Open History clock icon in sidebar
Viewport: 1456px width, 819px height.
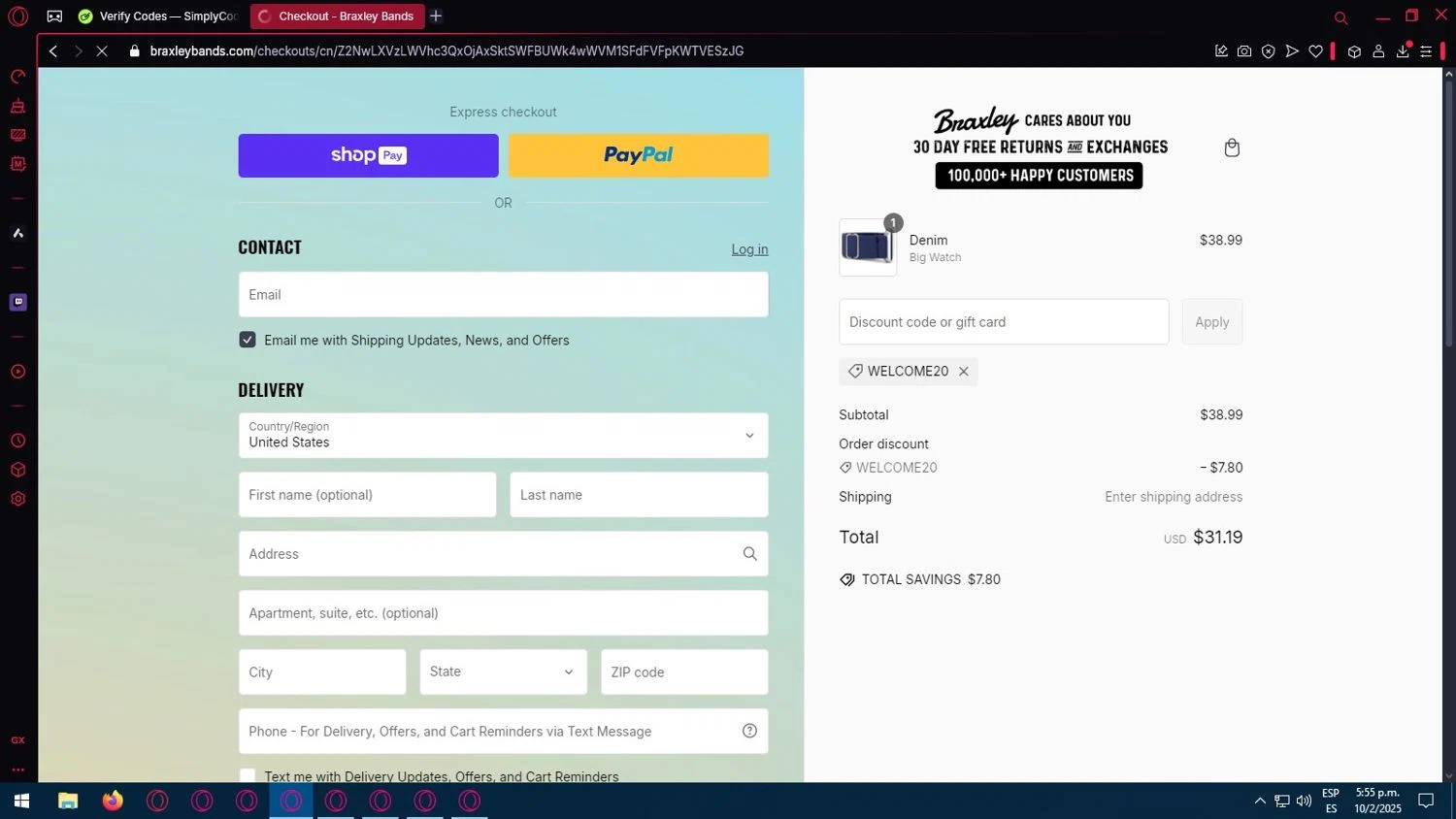pyautogui.click(x=17, y=441)
